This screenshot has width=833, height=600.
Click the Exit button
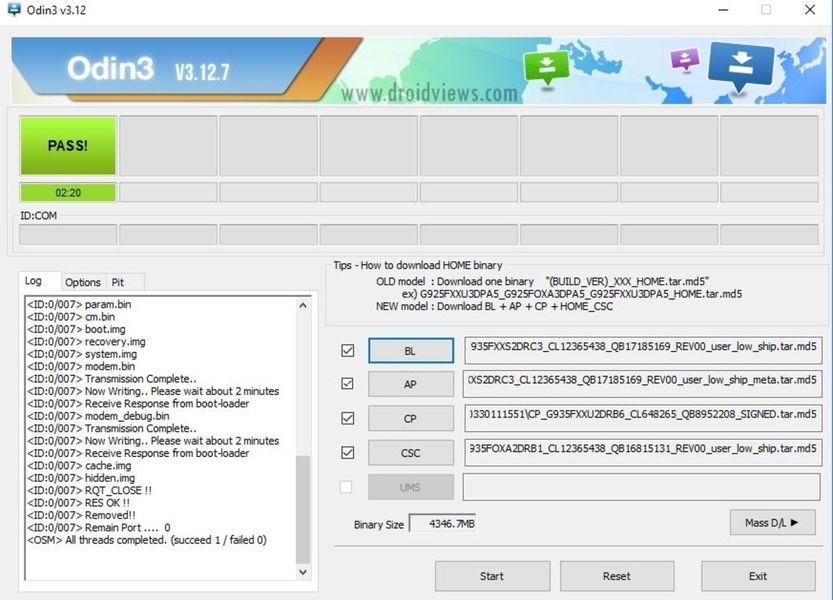tap(758, 576)
